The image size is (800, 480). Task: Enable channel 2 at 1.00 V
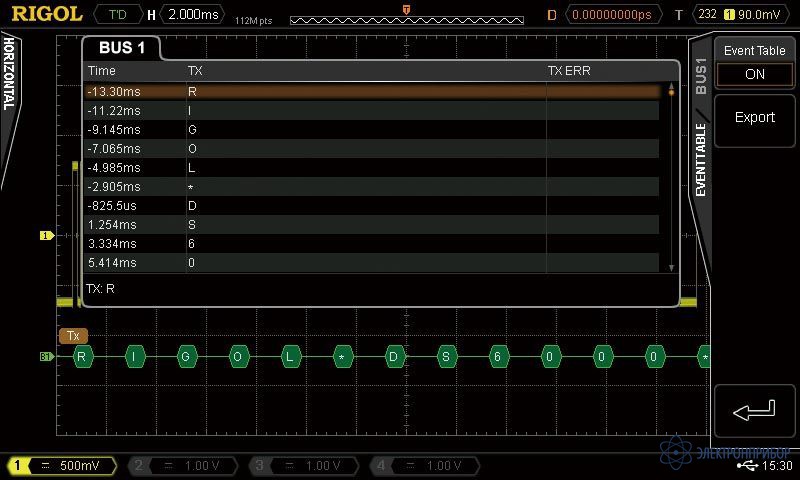[x=183, y=466]
